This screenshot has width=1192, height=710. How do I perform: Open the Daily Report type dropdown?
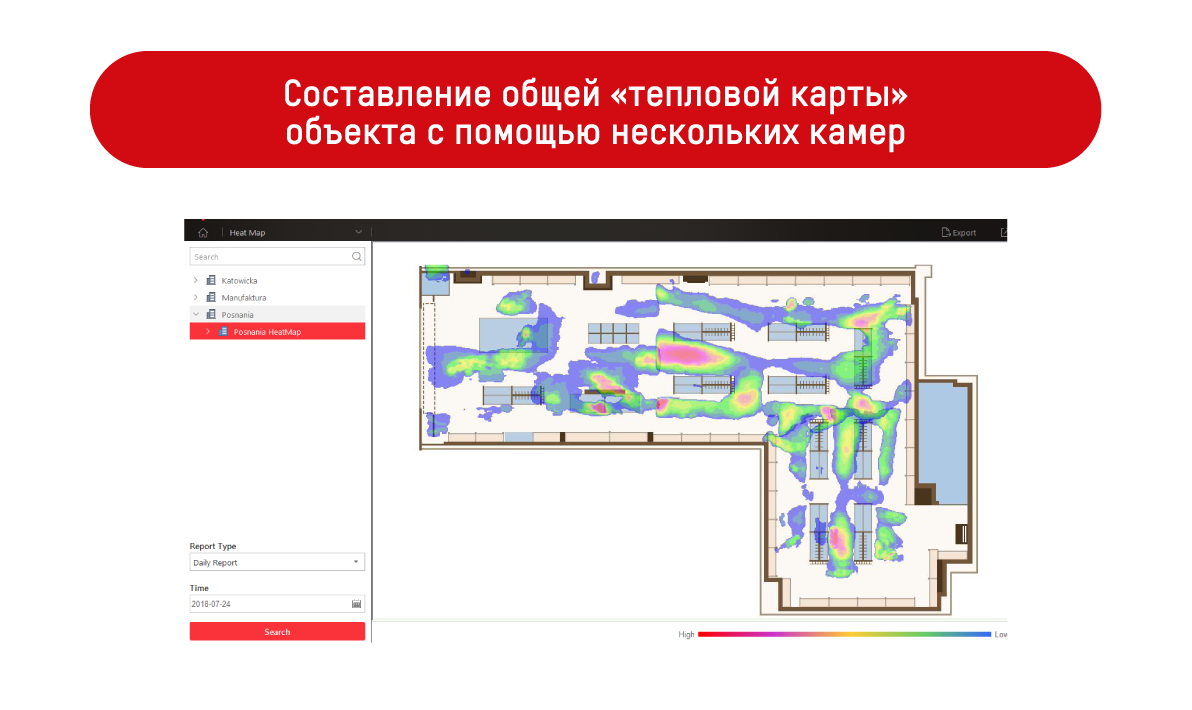[277, 563]
